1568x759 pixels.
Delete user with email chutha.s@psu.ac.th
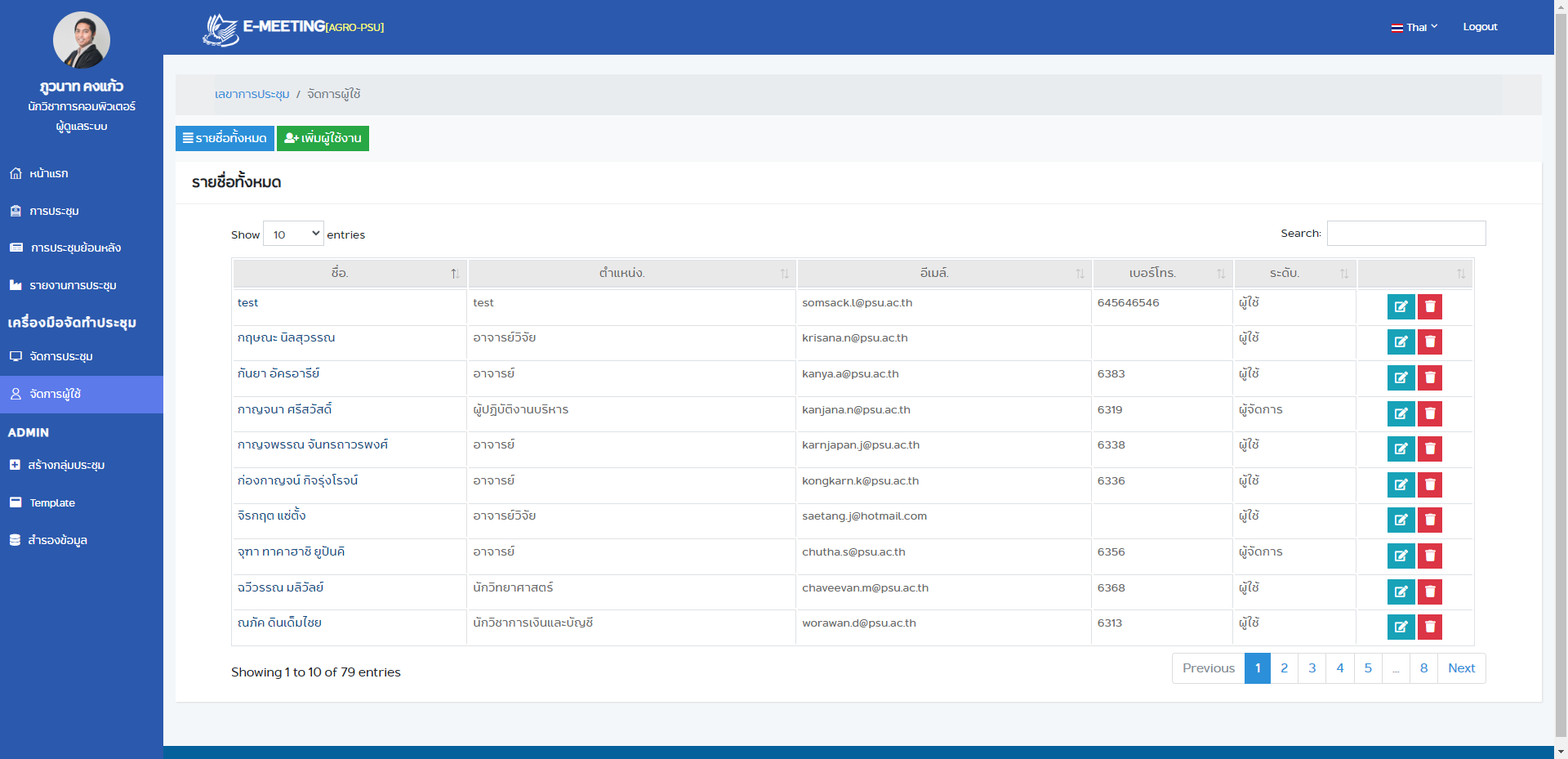[x=1430, y=556]
